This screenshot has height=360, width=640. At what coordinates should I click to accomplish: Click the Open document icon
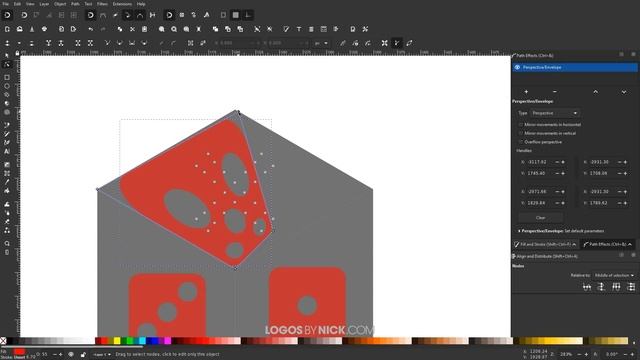click(19, 29)
